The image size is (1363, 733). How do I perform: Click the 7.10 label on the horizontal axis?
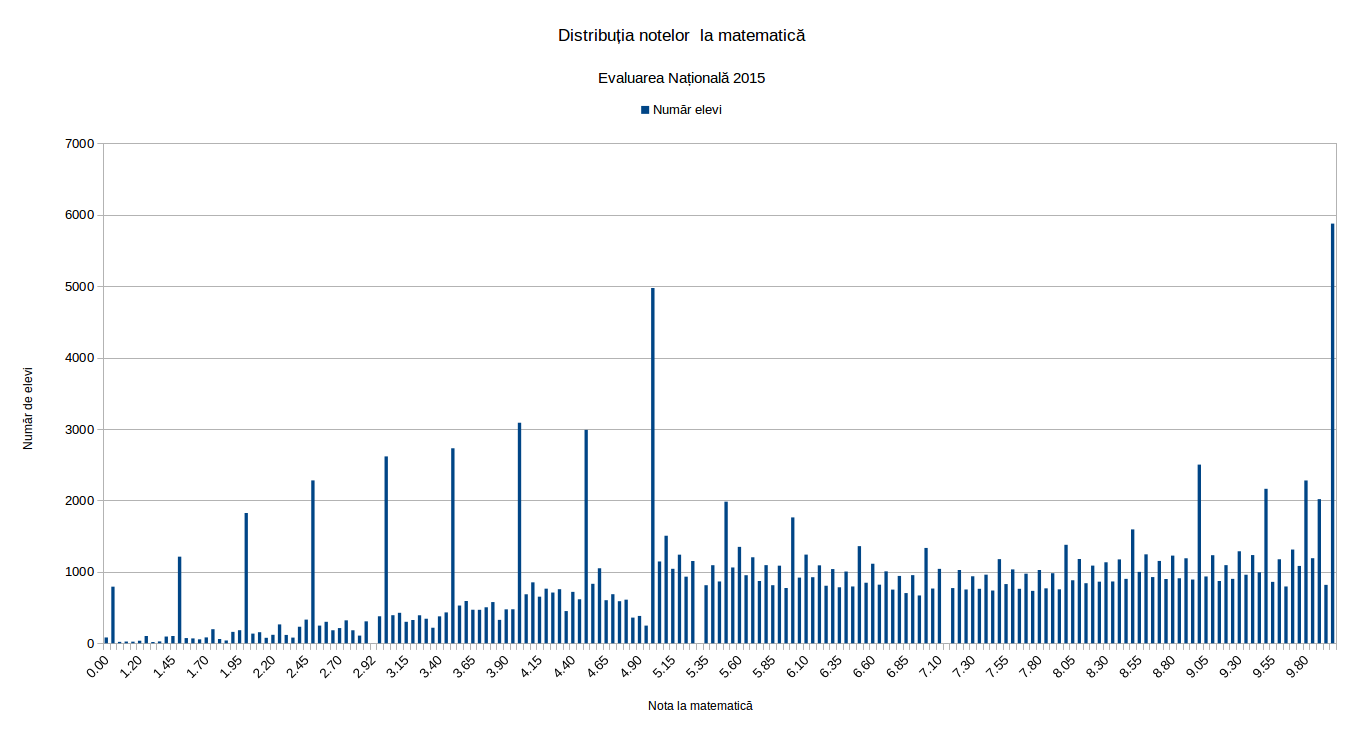[931, 667]
